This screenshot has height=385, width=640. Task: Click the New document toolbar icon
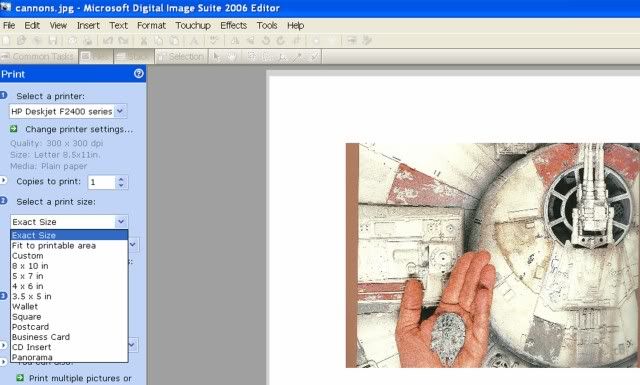pos(6,40)
